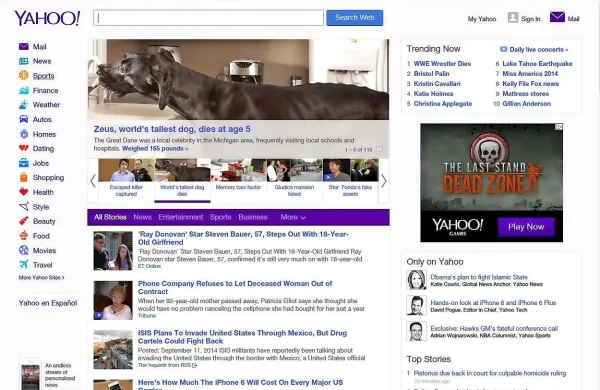Click the Sign In avatar icon

tap(513, 18)
